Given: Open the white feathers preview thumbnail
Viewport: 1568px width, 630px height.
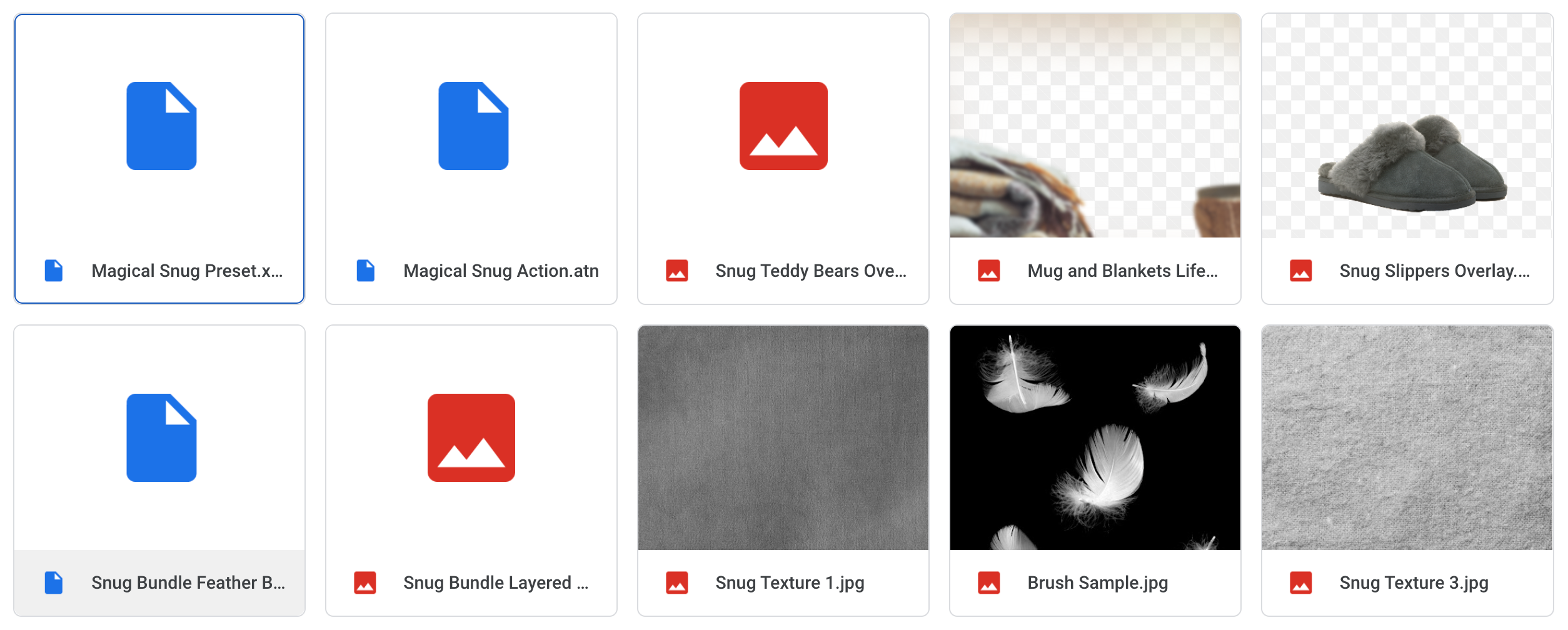Looking at the screenshot, I should pyautogui.click(x=1095, y=437).
